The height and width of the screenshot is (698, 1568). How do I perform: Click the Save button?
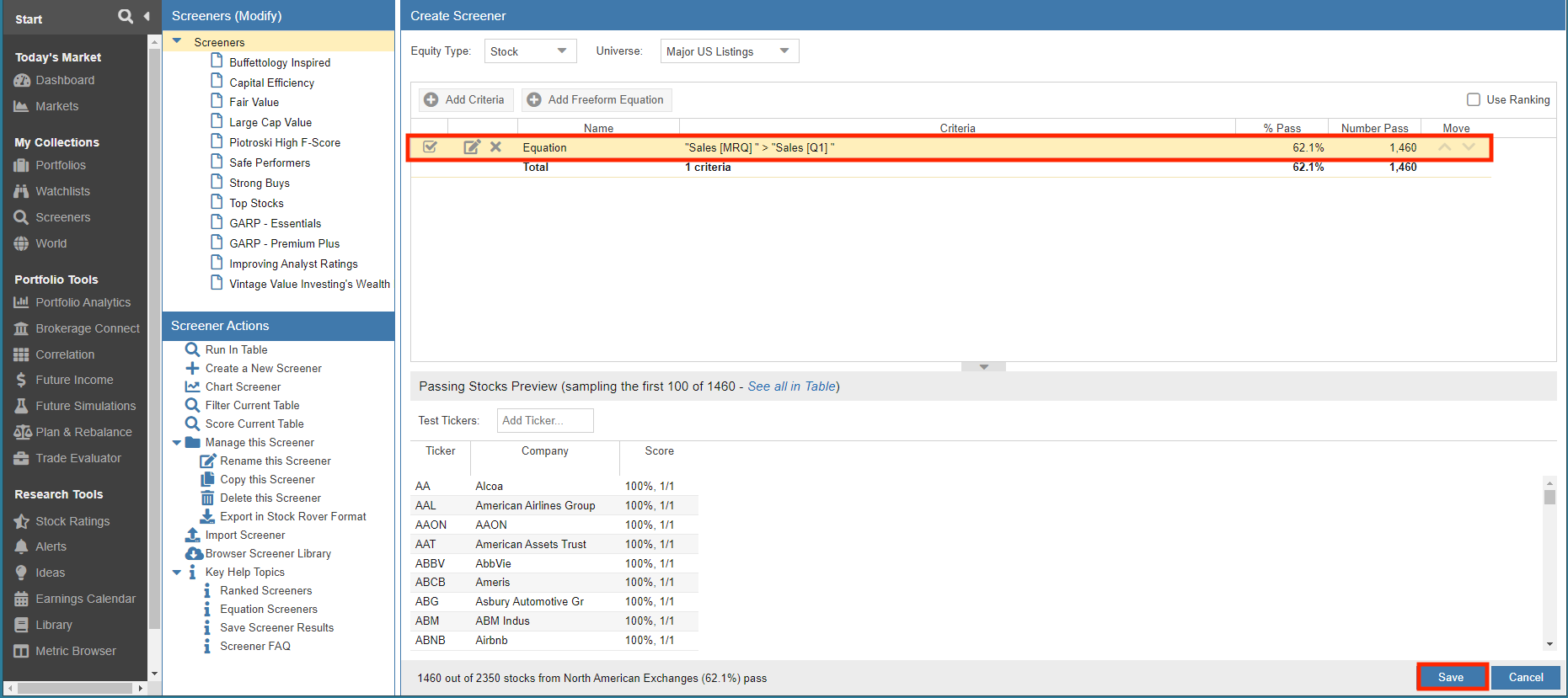1452,677
